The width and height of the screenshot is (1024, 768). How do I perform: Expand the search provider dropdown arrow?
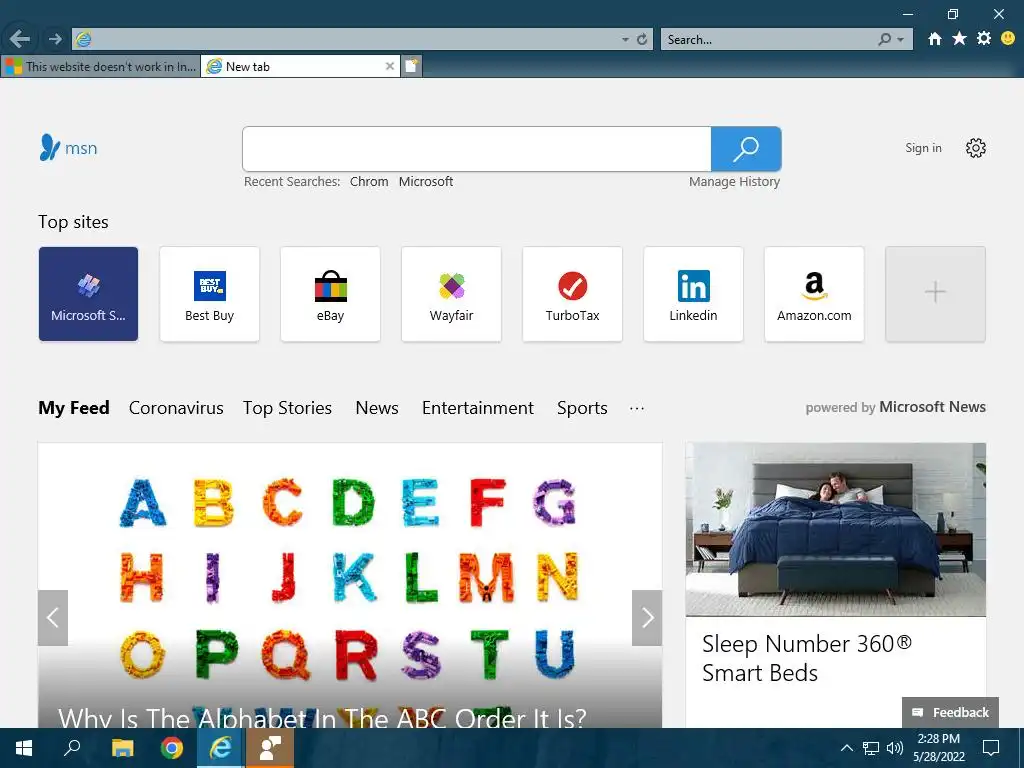pos(901,40)
